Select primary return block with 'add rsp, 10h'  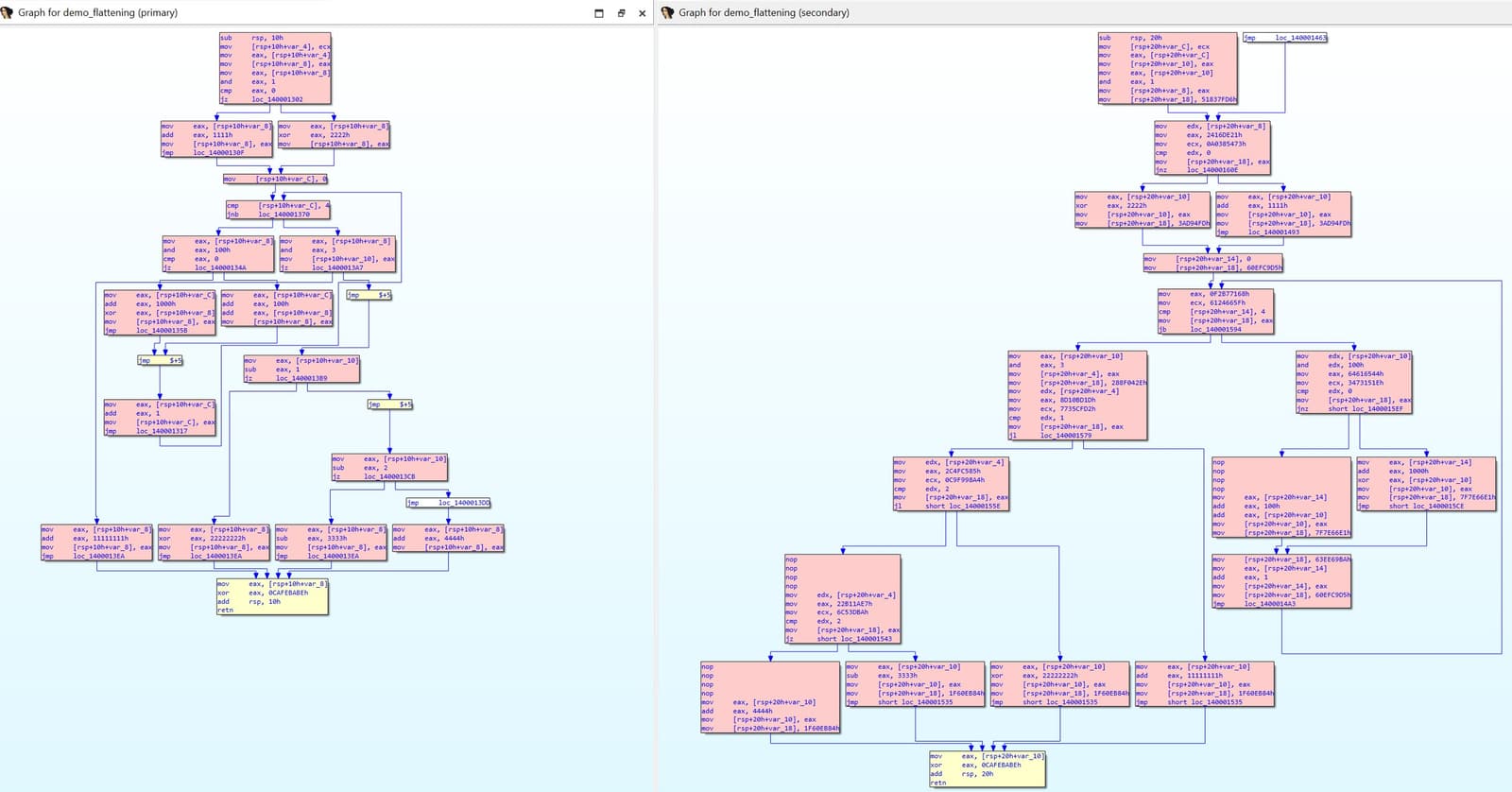[x=272, y=597]
